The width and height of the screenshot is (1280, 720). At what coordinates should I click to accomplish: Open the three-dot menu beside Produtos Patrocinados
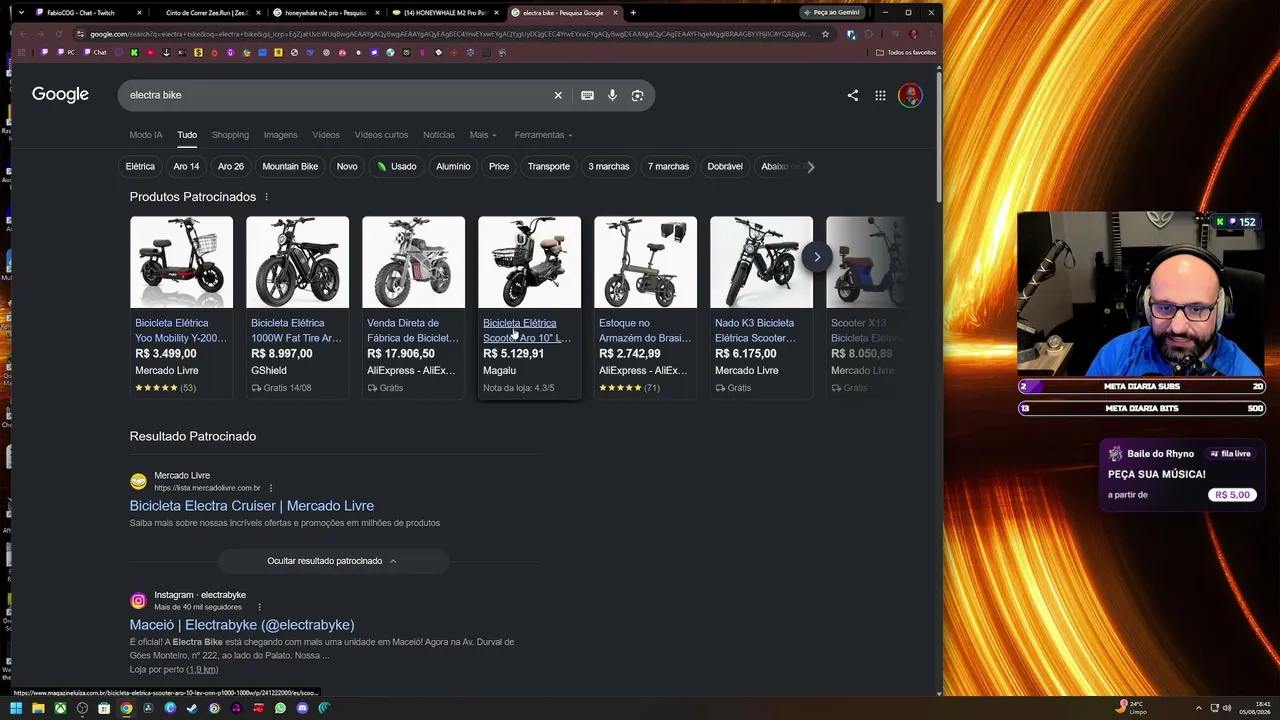(266, 197)
